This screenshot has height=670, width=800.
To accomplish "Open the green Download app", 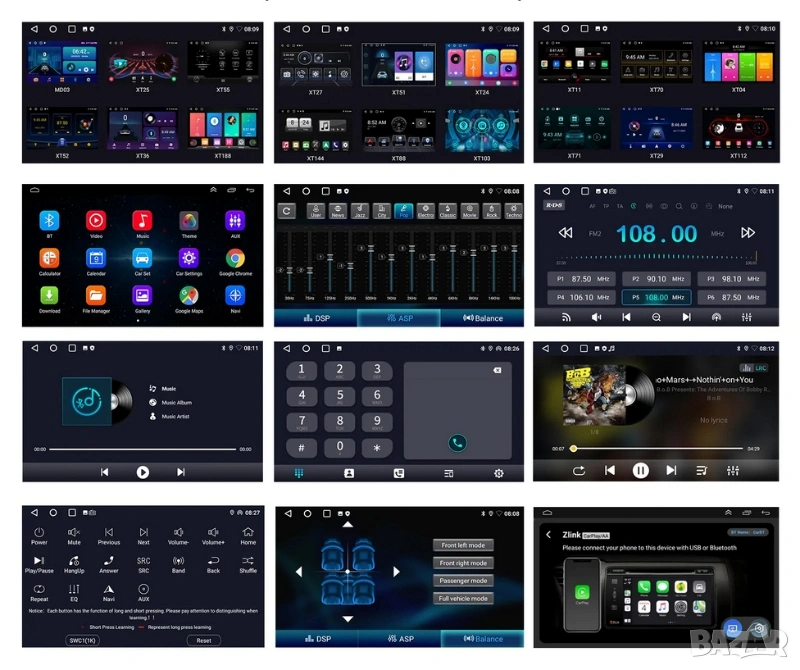I will tap(49, 295).
